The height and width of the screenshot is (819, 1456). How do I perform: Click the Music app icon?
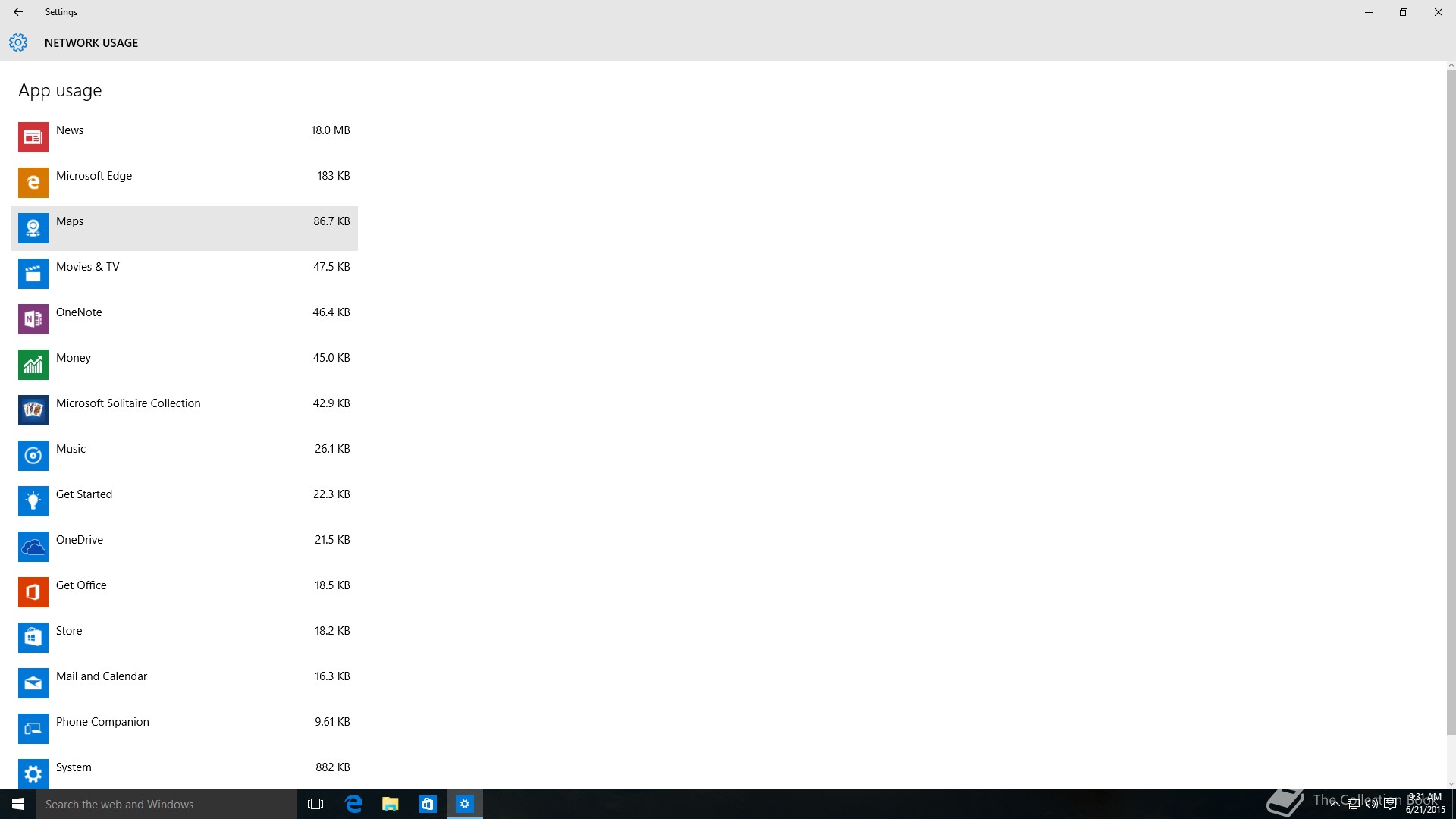pos(33,456)
